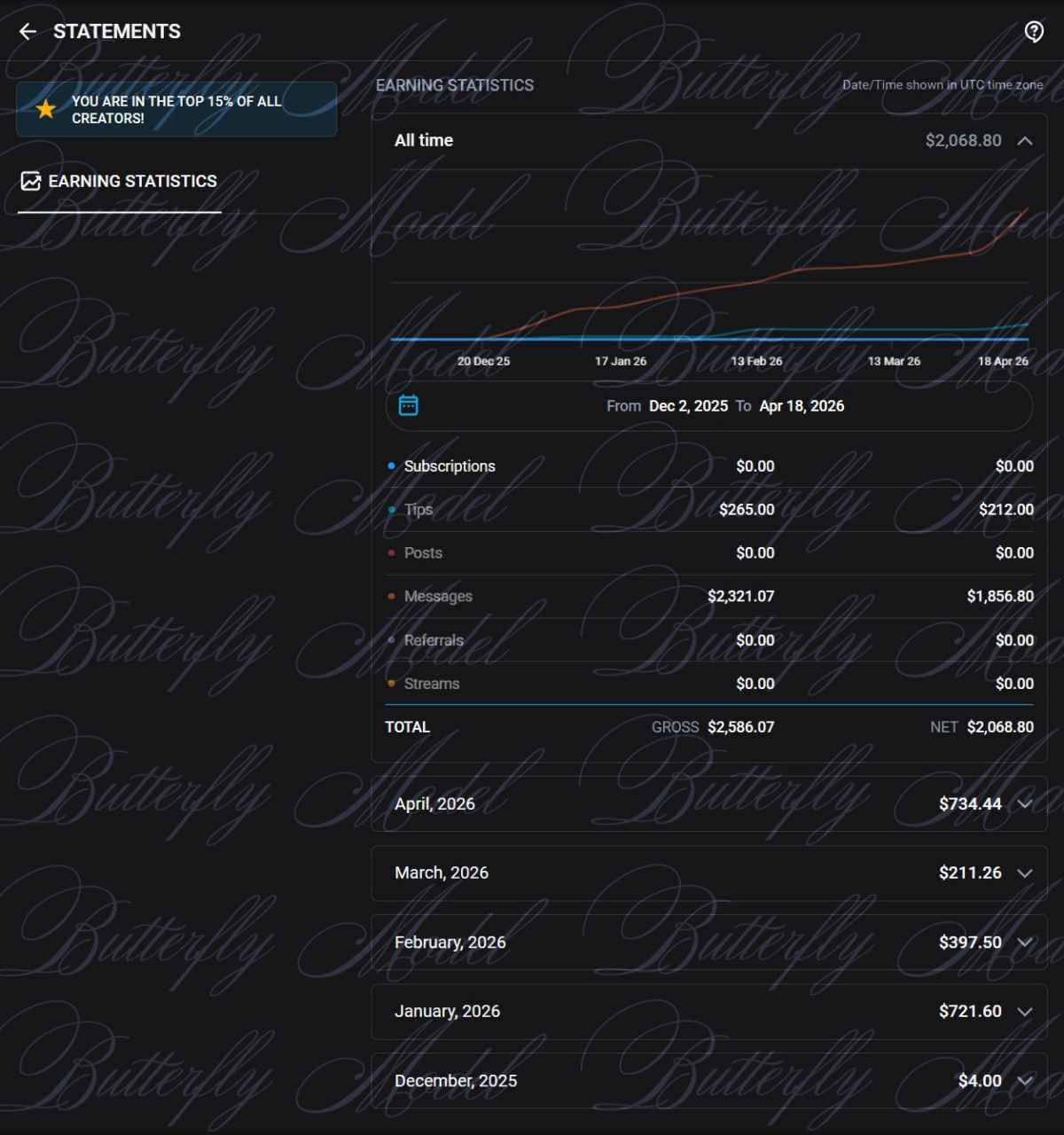The width and height of the screenshot is (1064, 1135).
Task: Click the 13 Feb 26 chart axis label
Action: coord(756,361)
